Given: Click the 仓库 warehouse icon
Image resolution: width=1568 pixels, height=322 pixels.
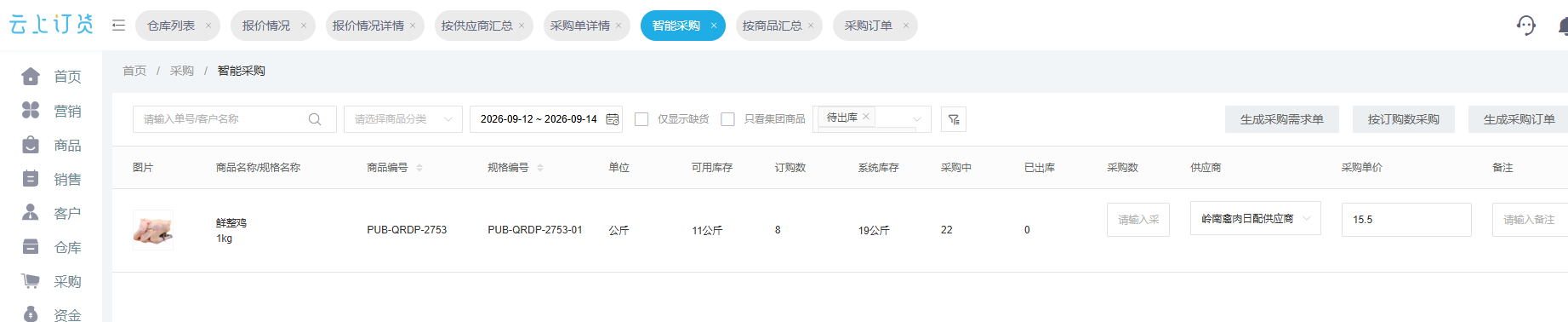Looking at the screenshot, I should (31, 247).
